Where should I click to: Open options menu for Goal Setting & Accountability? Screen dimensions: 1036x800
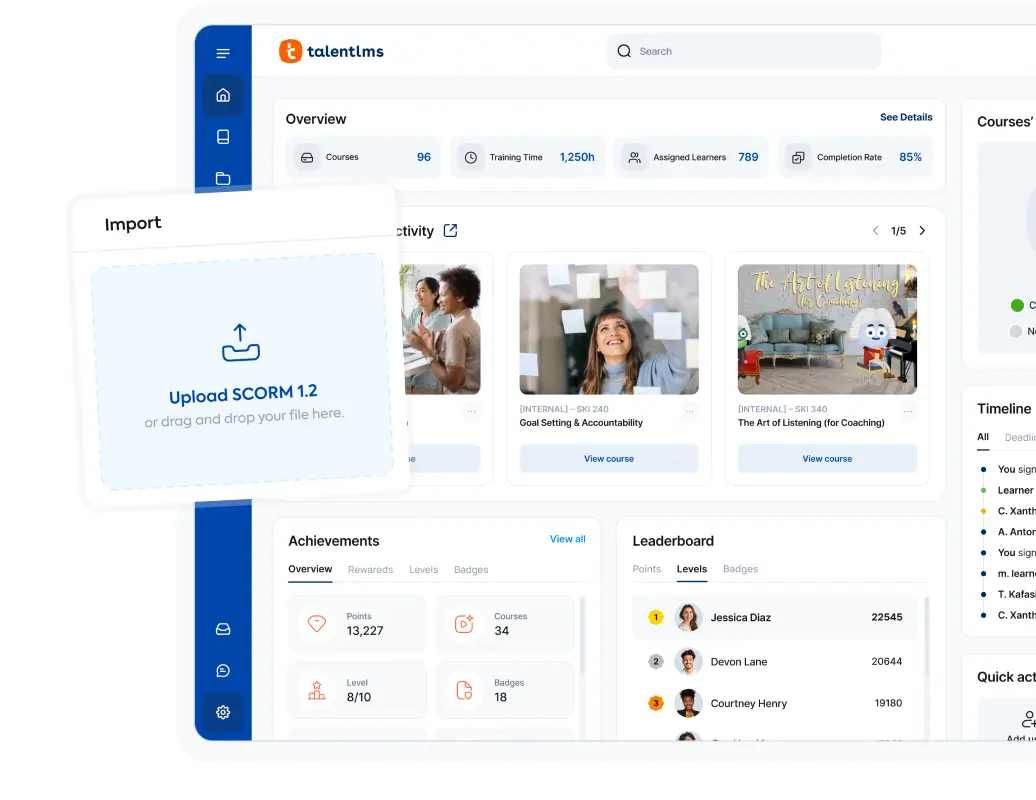[x=689, y=411]
